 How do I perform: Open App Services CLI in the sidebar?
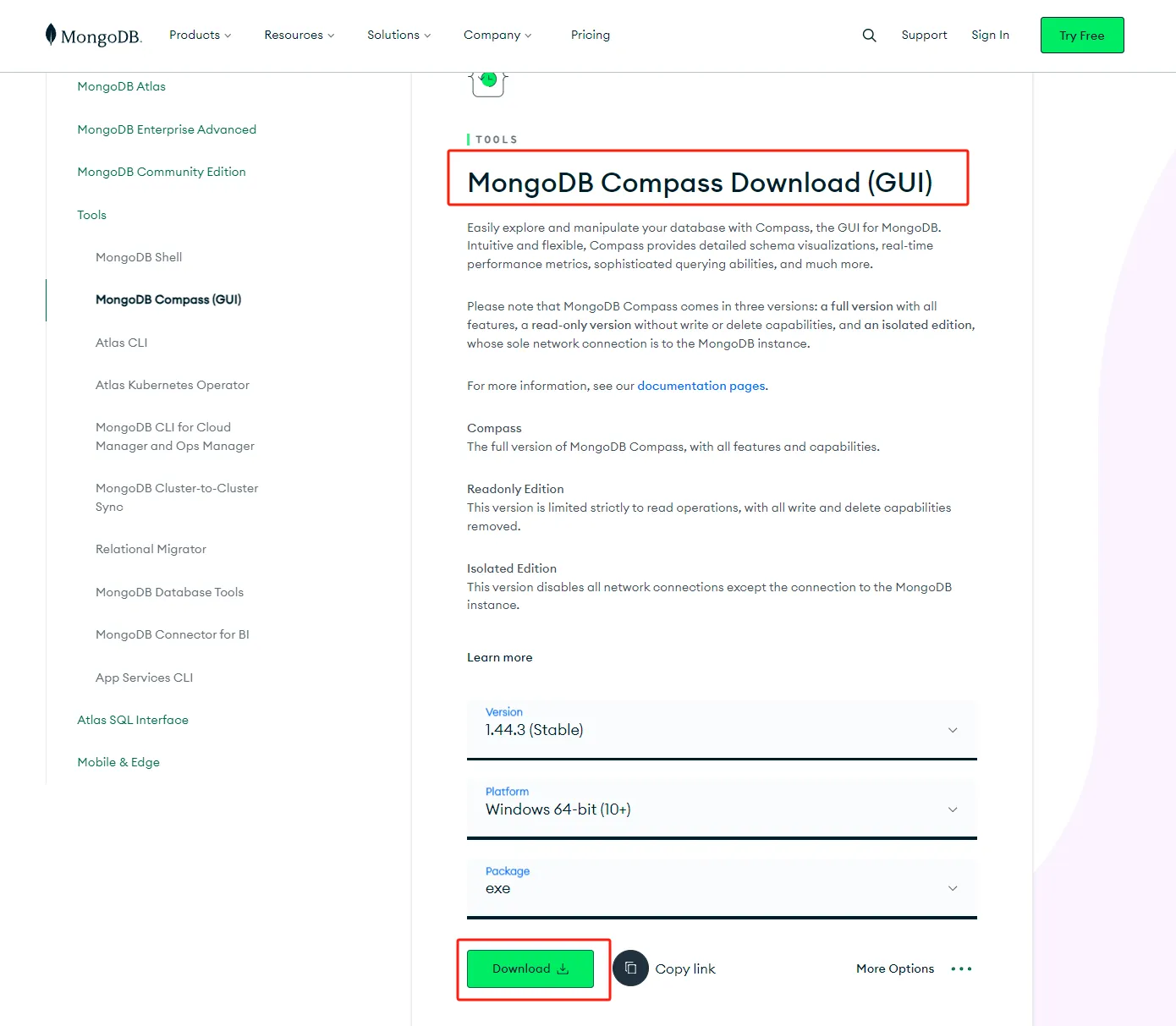click(145, 678)
